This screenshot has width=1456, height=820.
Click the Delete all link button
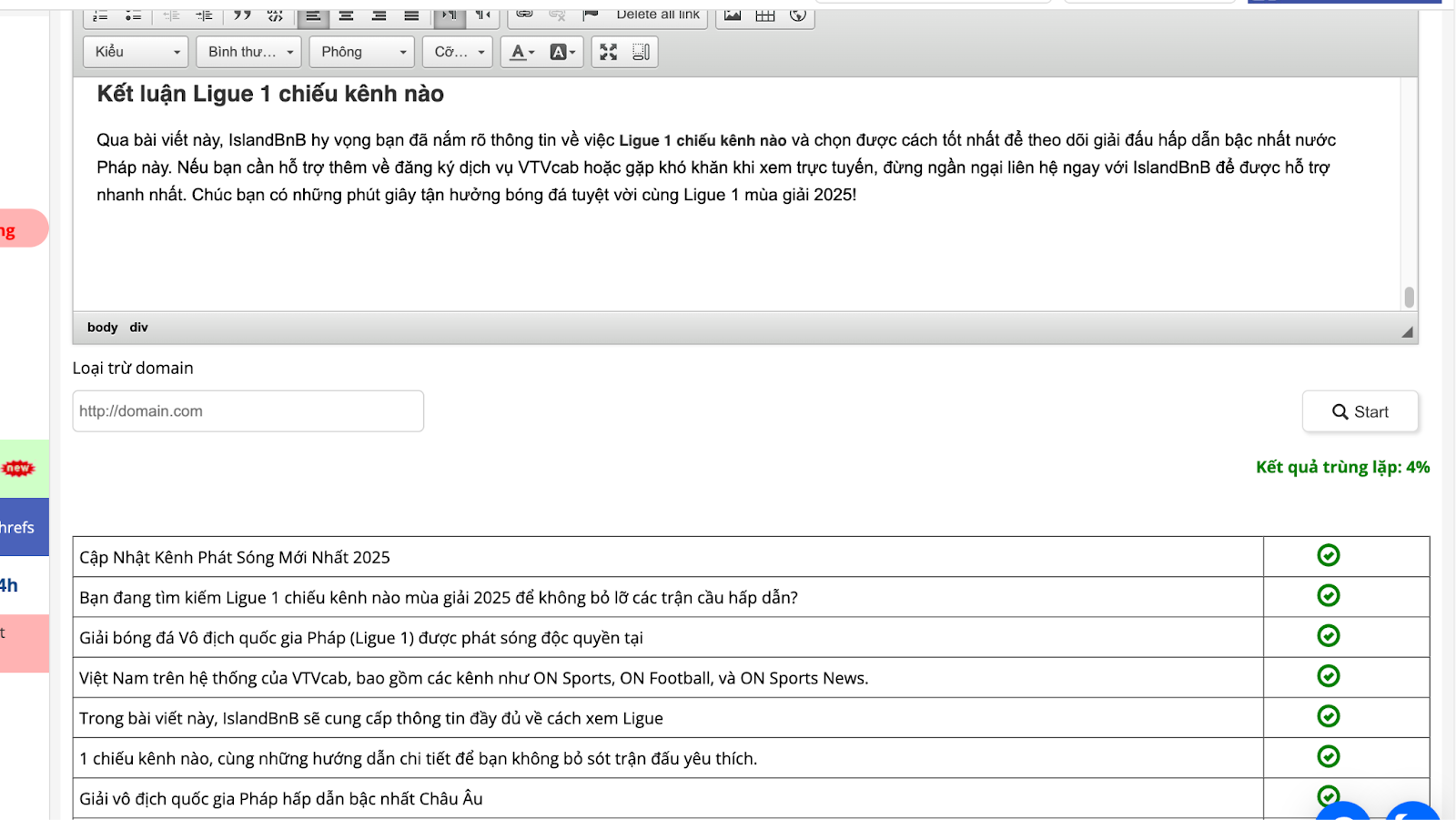point(658,15)
